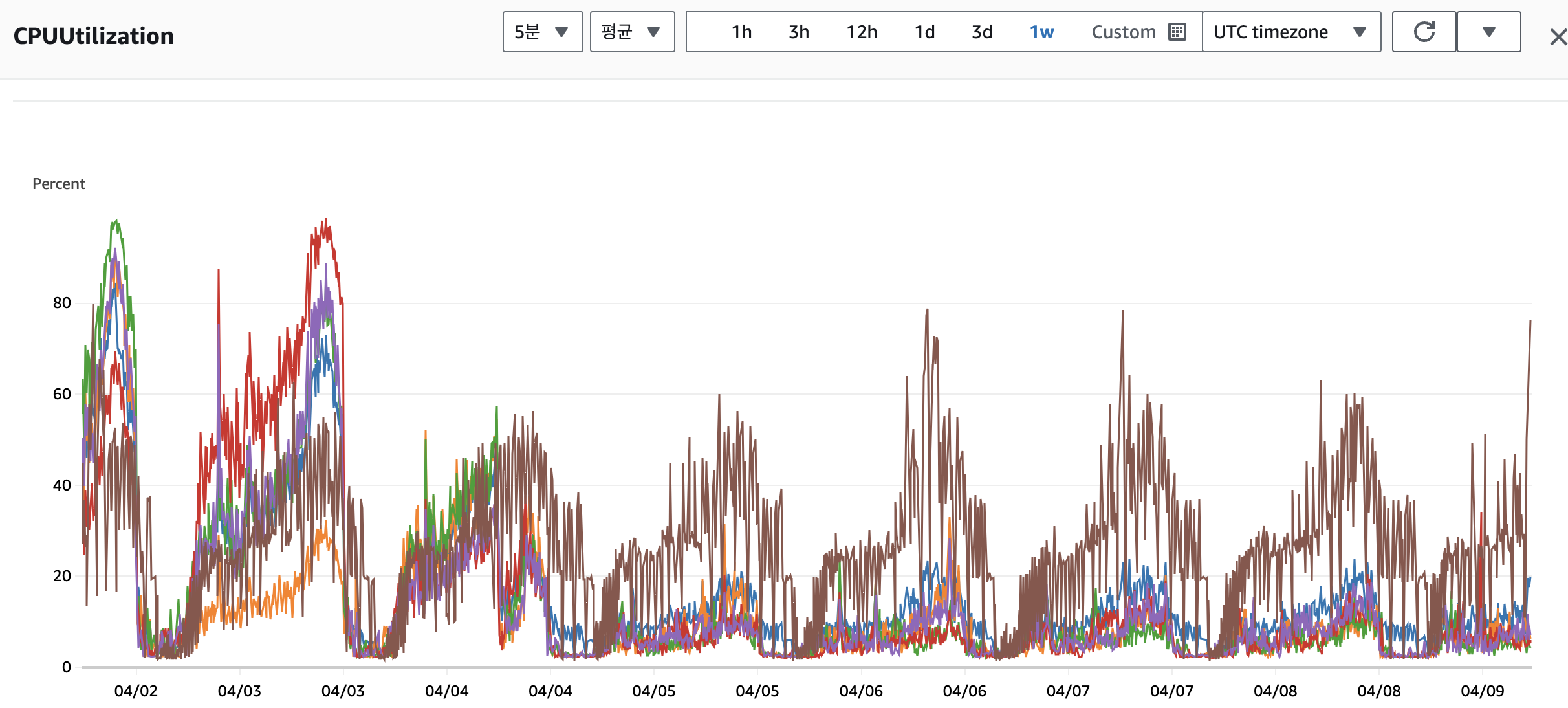Image resolution: width=1568 pixels, height=708 pixels.
Task: Choose the 3d time range
Action: [982, 32]
